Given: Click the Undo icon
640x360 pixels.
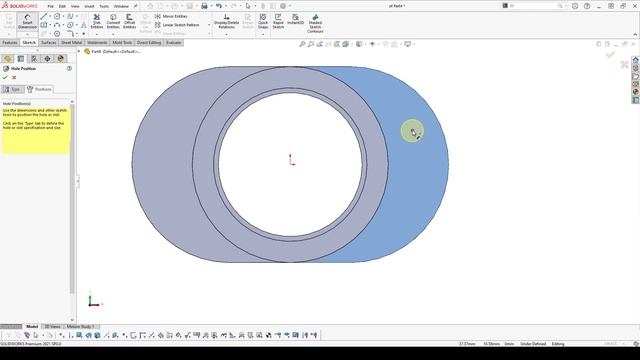Looking at the screenshot, I should (219, 6).
